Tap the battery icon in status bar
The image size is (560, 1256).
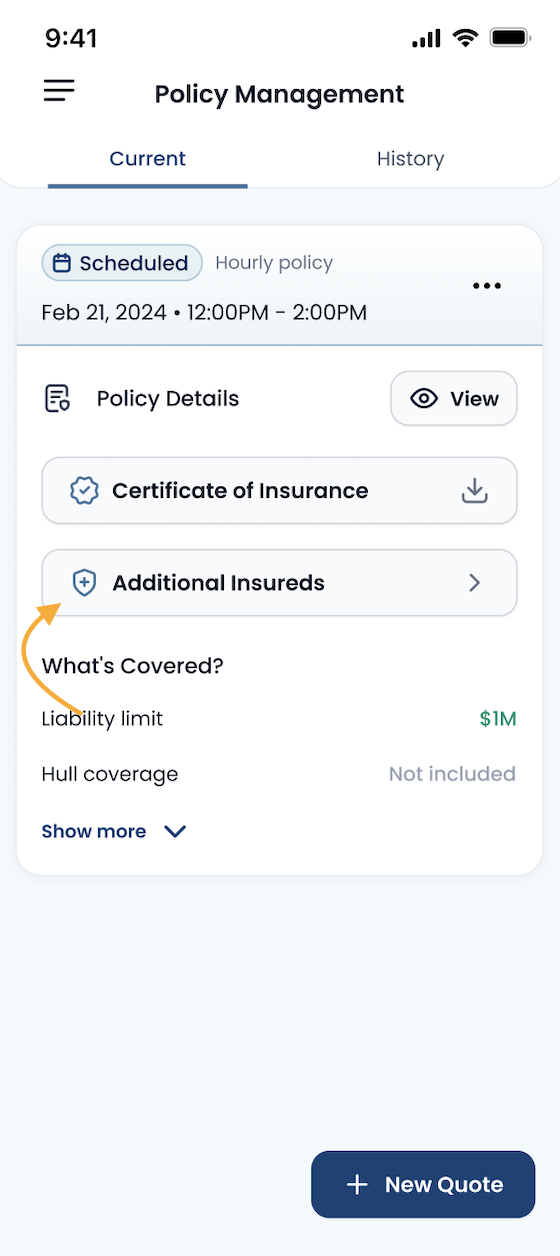pos(510,38)
